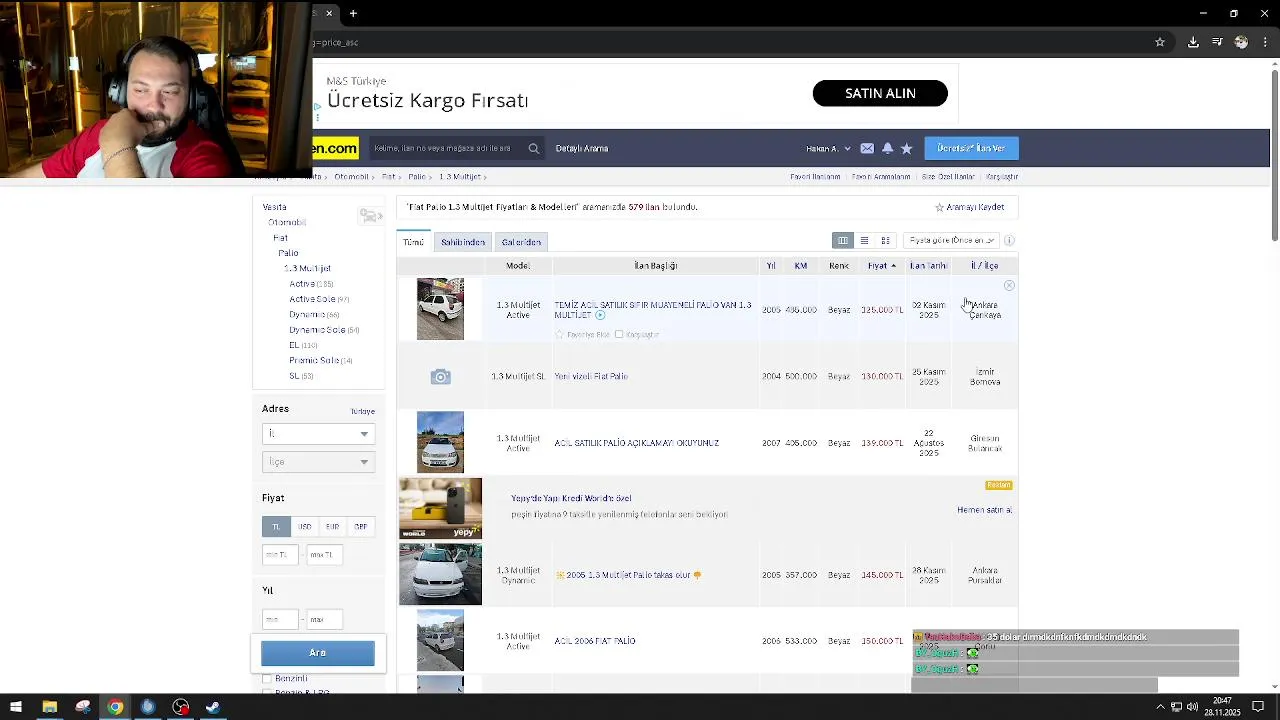The height and width of the screenshot is (720, 1280).
Task: Open OBS from the taskbar
Action: click(180, 707)
